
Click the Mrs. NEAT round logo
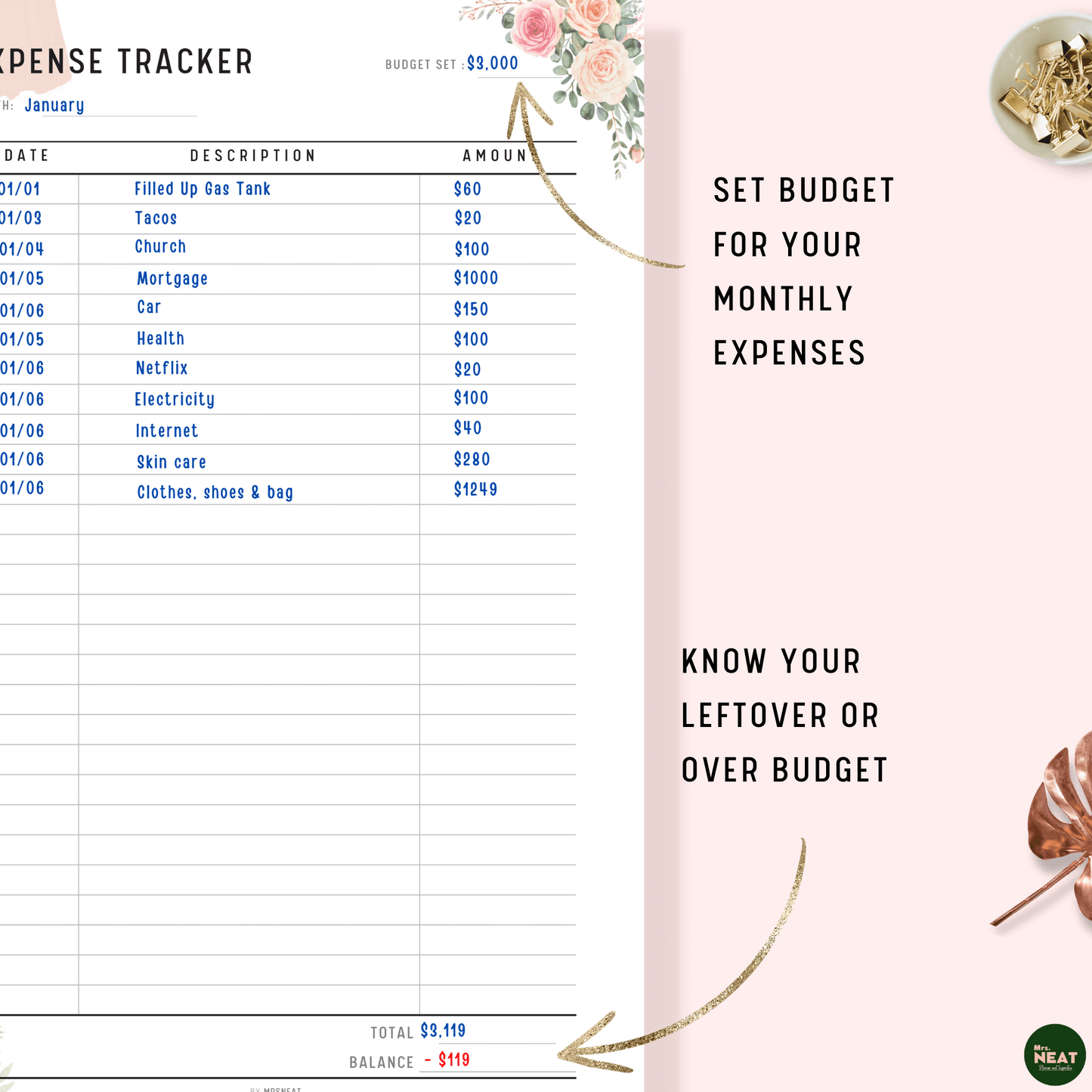point(1055,1055)
